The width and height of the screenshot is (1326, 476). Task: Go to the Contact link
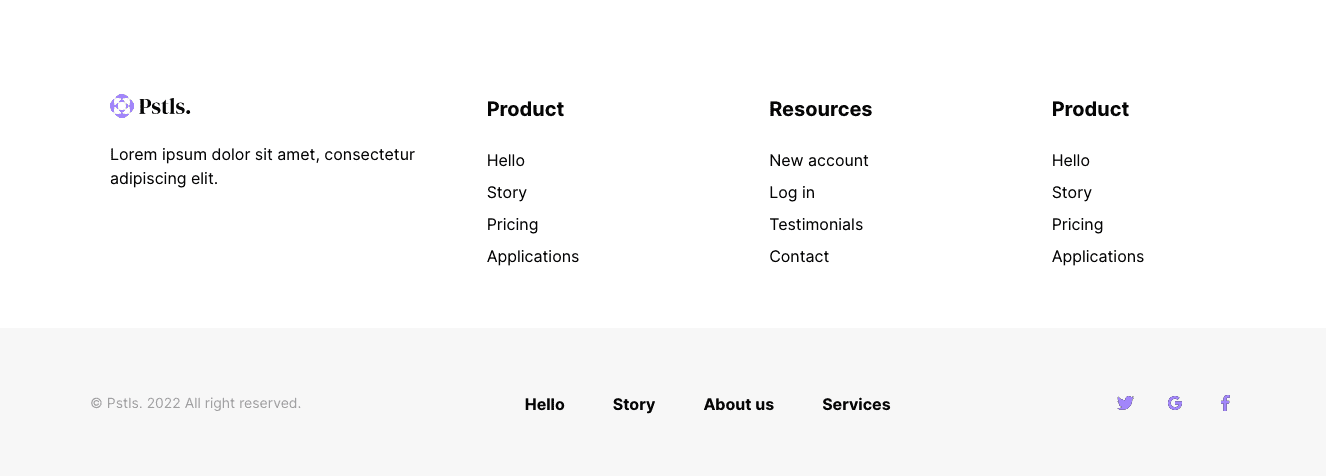[799, 257]
